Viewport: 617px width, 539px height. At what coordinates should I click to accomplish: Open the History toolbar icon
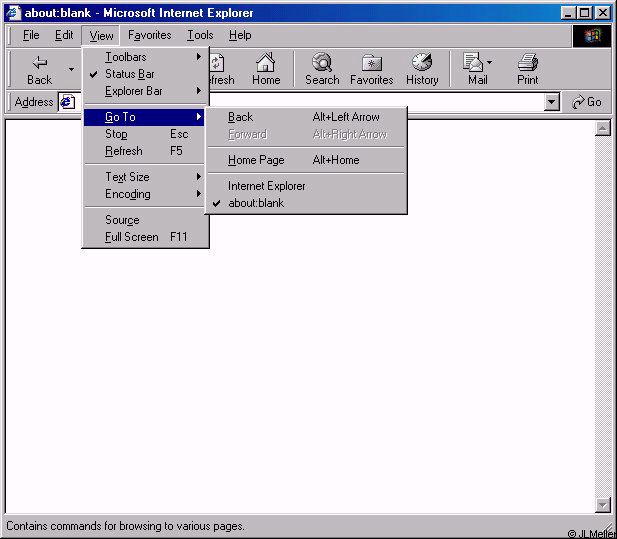coord(422,63)
